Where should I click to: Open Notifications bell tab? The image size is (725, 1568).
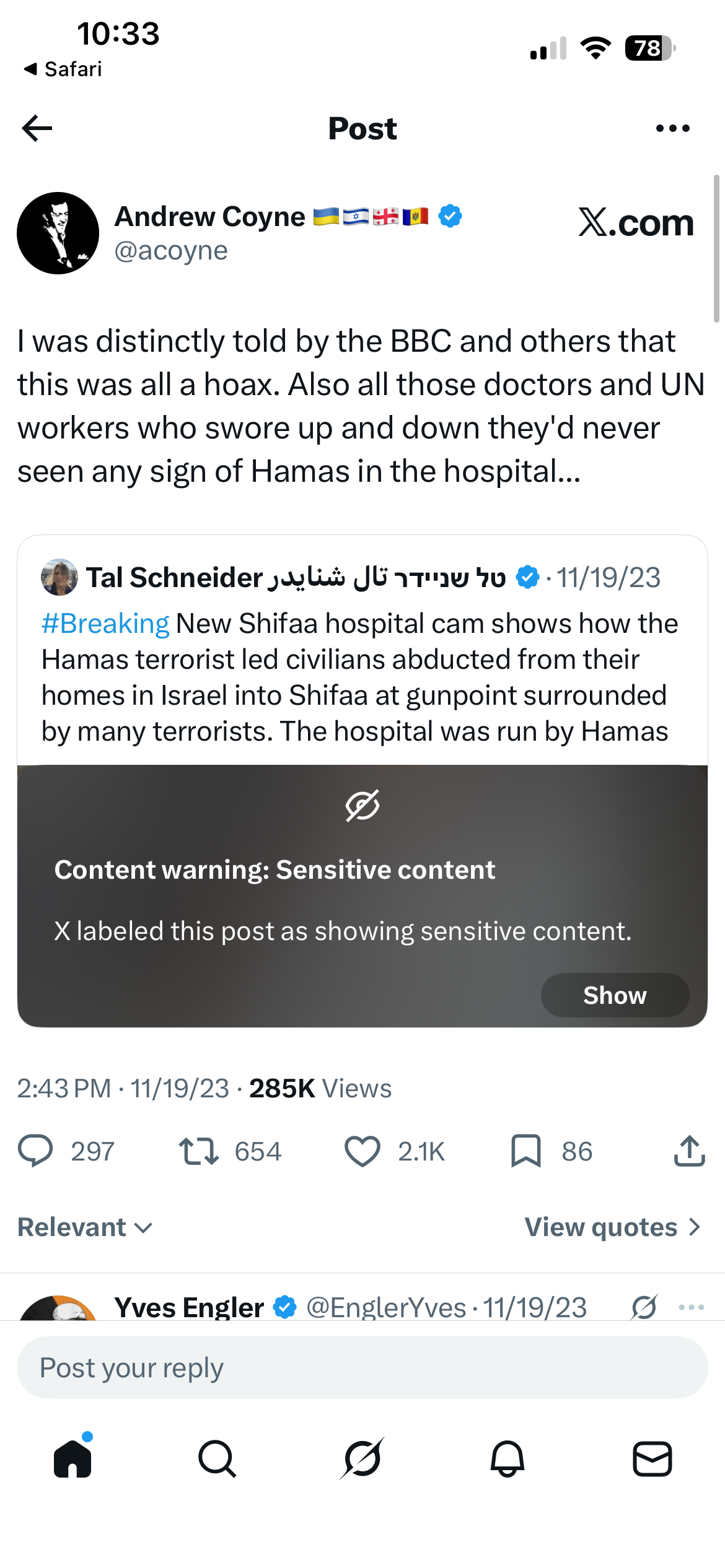coord(507,1458)
